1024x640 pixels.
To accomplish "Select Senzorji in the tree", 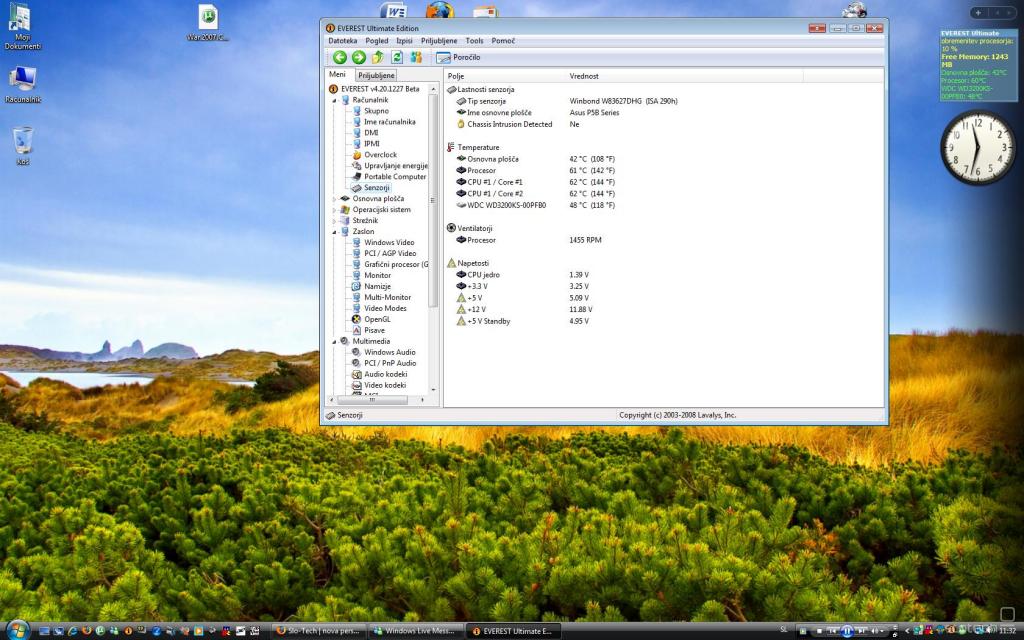I will point(370,188).
